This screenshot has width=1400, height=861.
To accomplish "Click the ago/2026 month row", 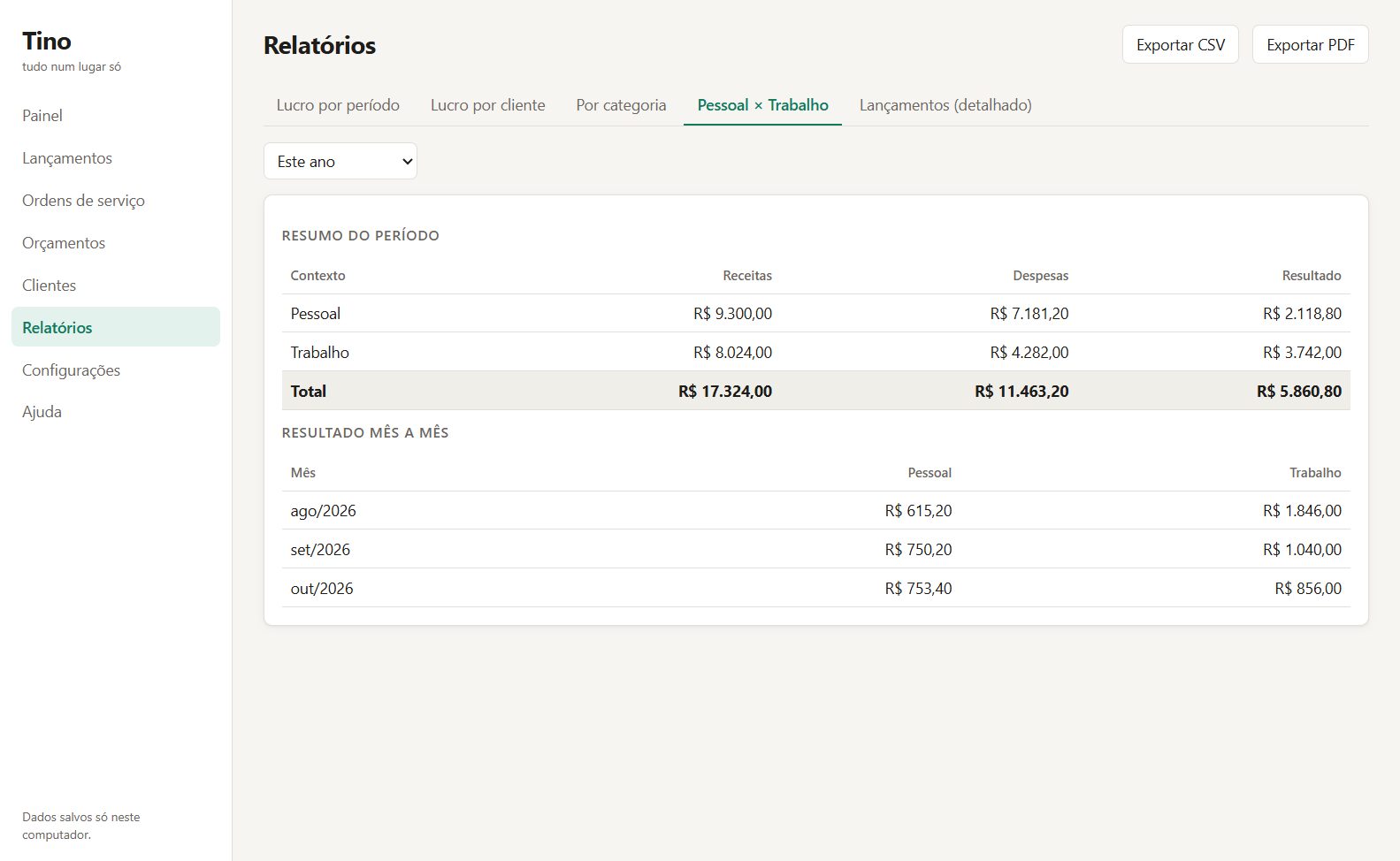I will [815, 511].
